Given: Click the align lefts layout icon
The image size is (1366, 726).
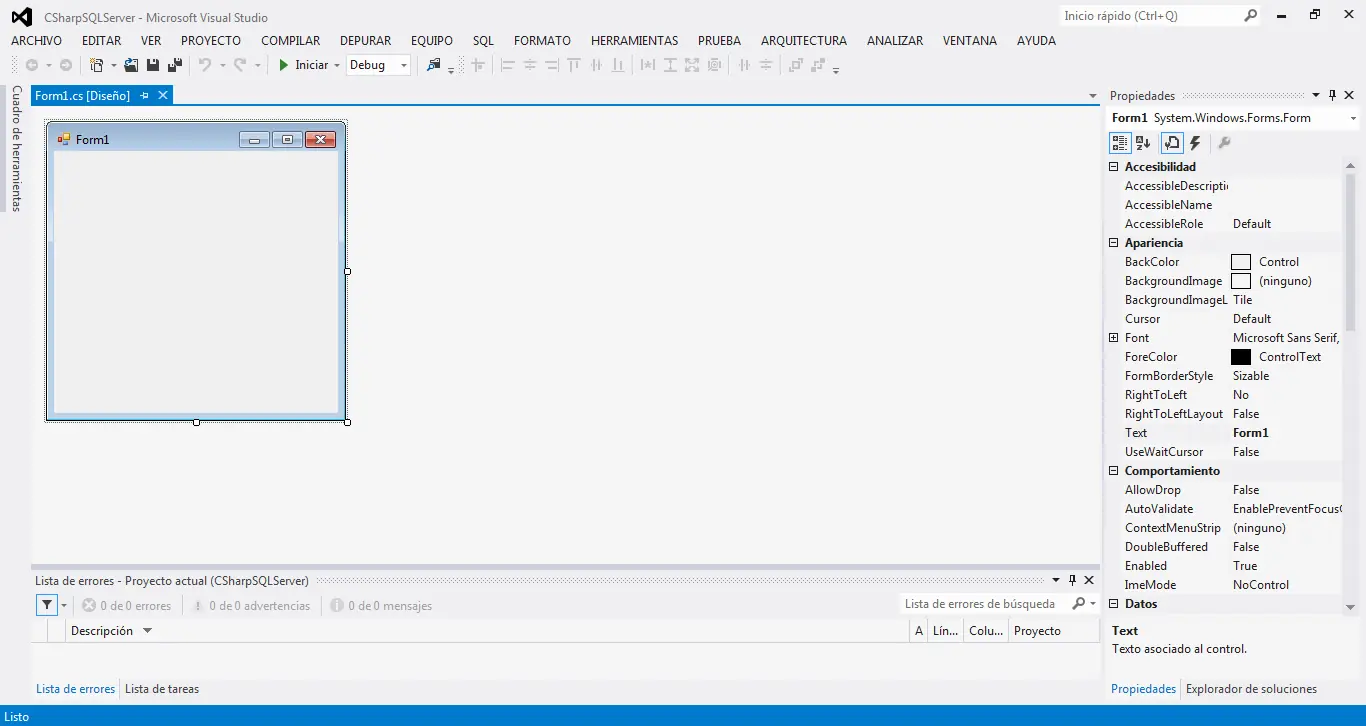Looking at the screenshot, I should (507, 65).
